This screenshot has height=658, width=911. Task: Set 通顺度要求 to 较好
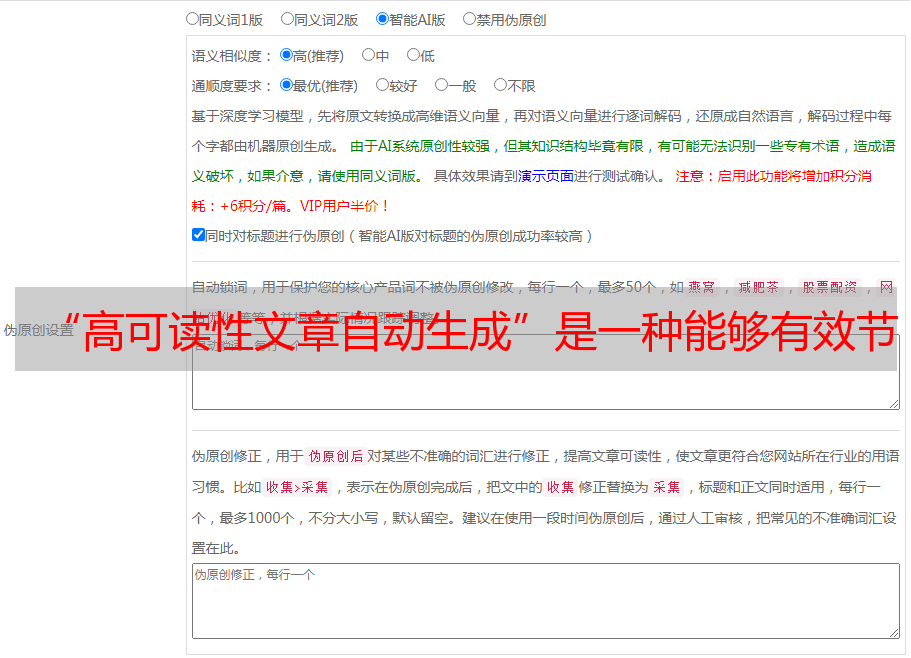(382, 85)
